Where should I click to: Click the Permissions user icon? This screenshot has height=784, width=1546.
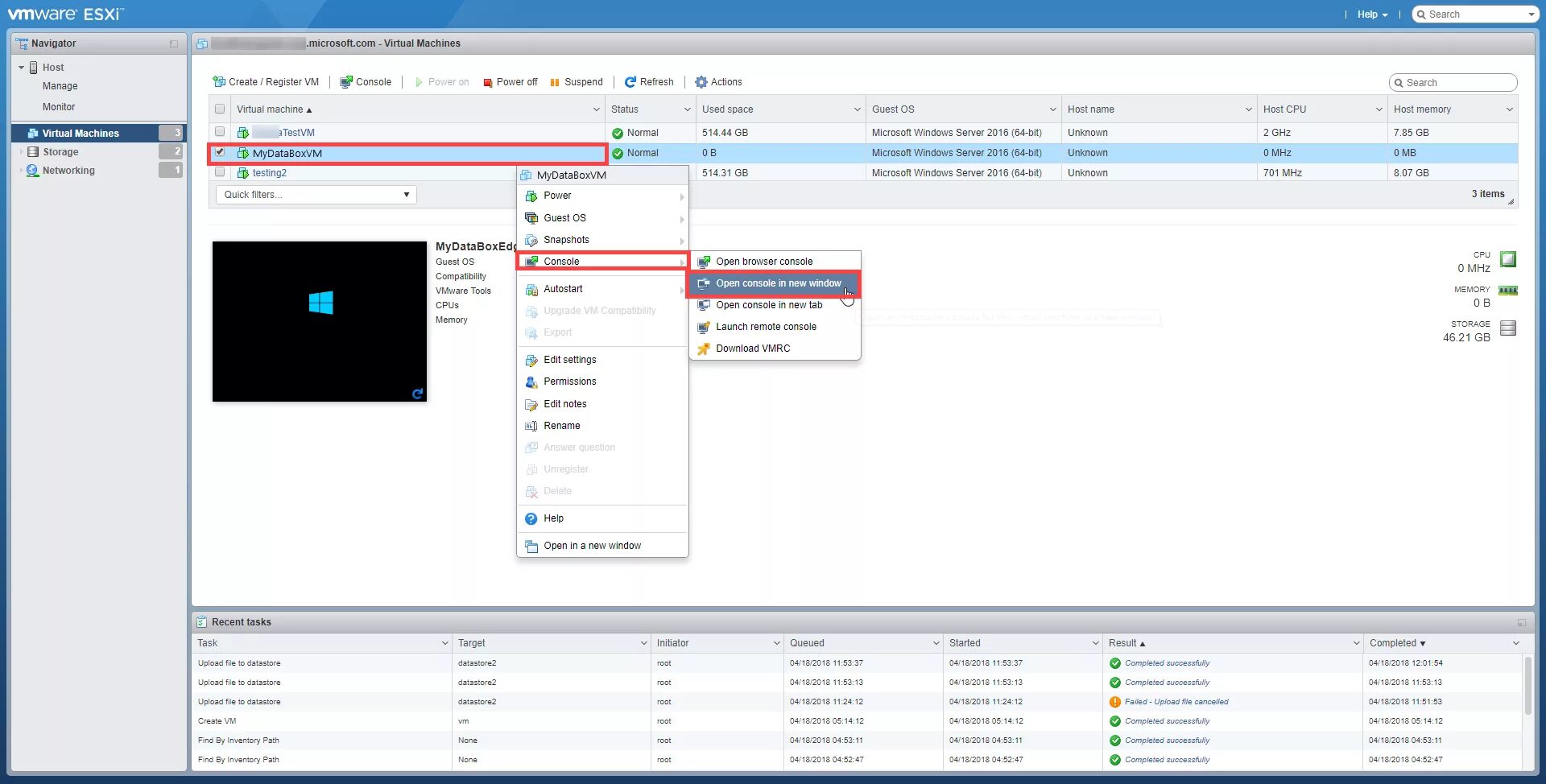point(531,382)
